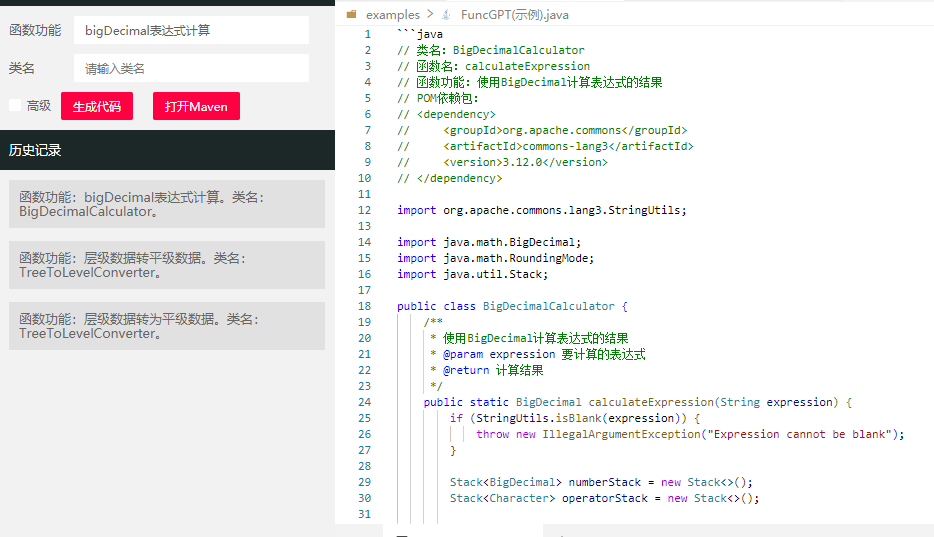Click the Java file icon in breadcrumb

[x=446, y=14]
